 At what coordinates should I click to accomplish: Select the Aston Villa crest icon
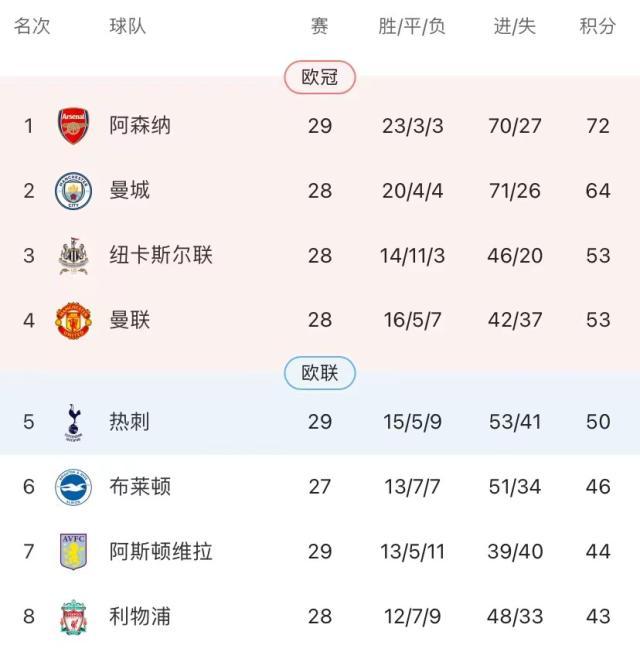[x=73, y=551]
